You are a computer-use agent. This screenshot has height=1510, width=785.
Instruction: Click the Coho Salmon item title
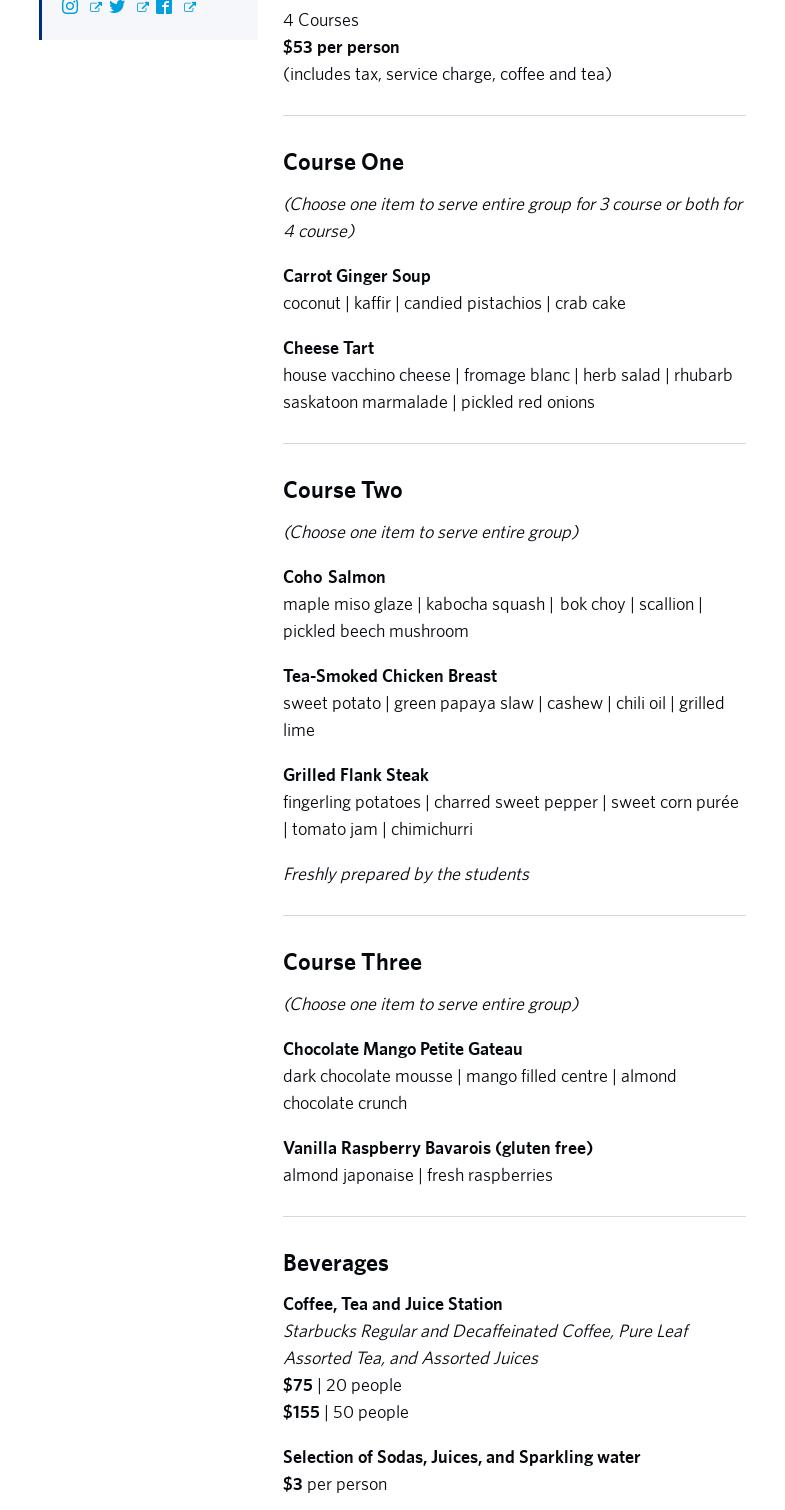pos(334,577)
